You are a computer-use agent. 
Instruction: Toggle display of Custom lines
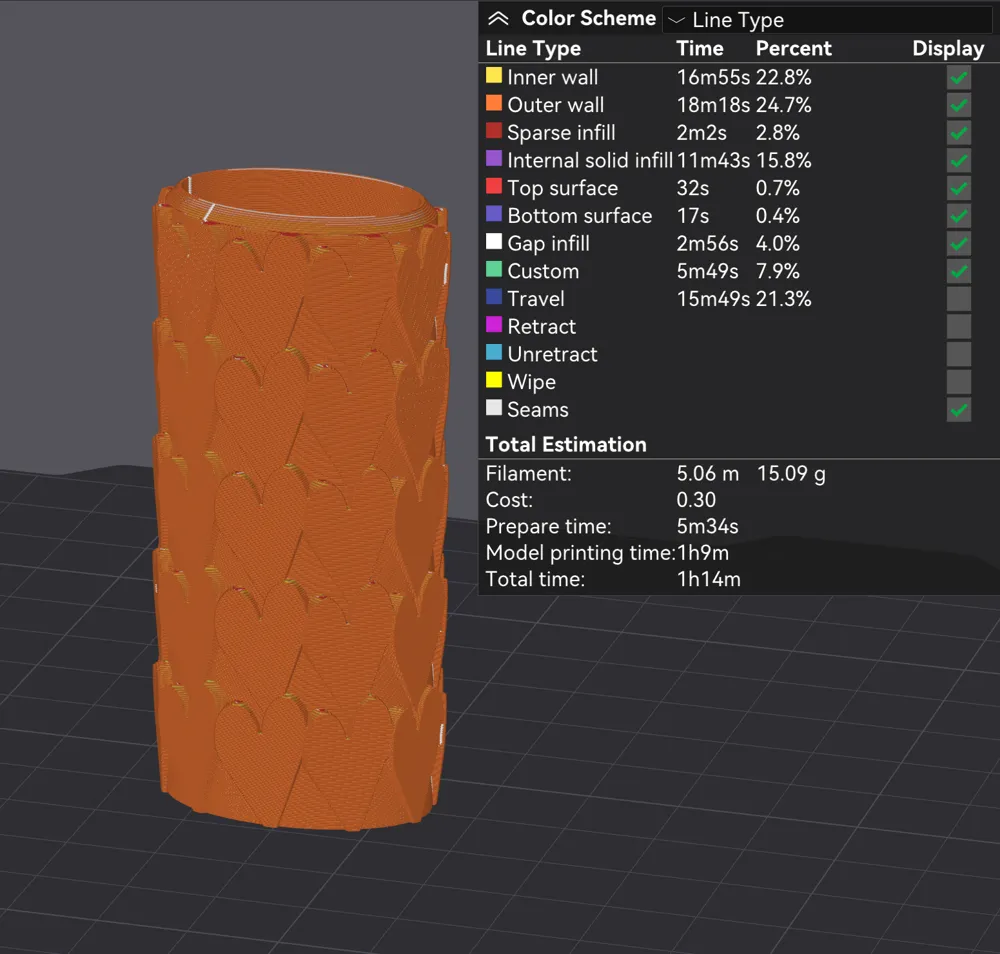959,272
